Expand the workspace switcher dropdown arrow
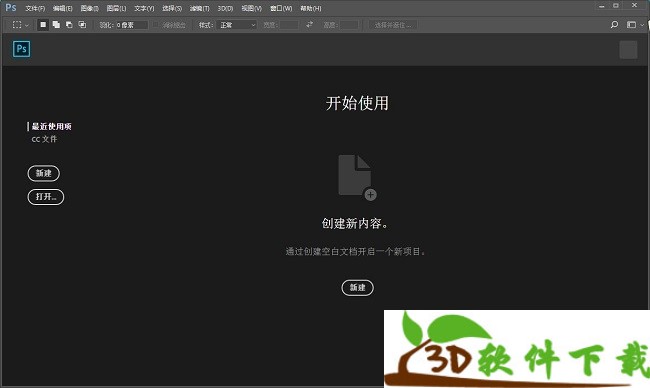This screenshot has width=650, height=388. click(642, 25)
